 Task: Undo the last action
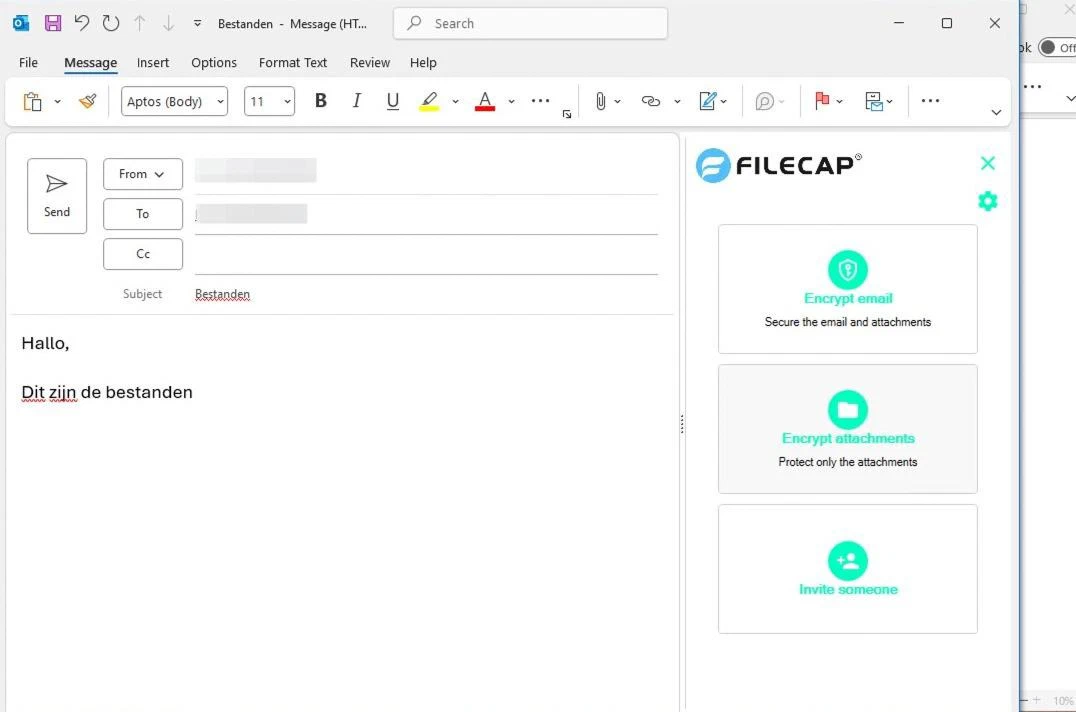tap(82, 23)
